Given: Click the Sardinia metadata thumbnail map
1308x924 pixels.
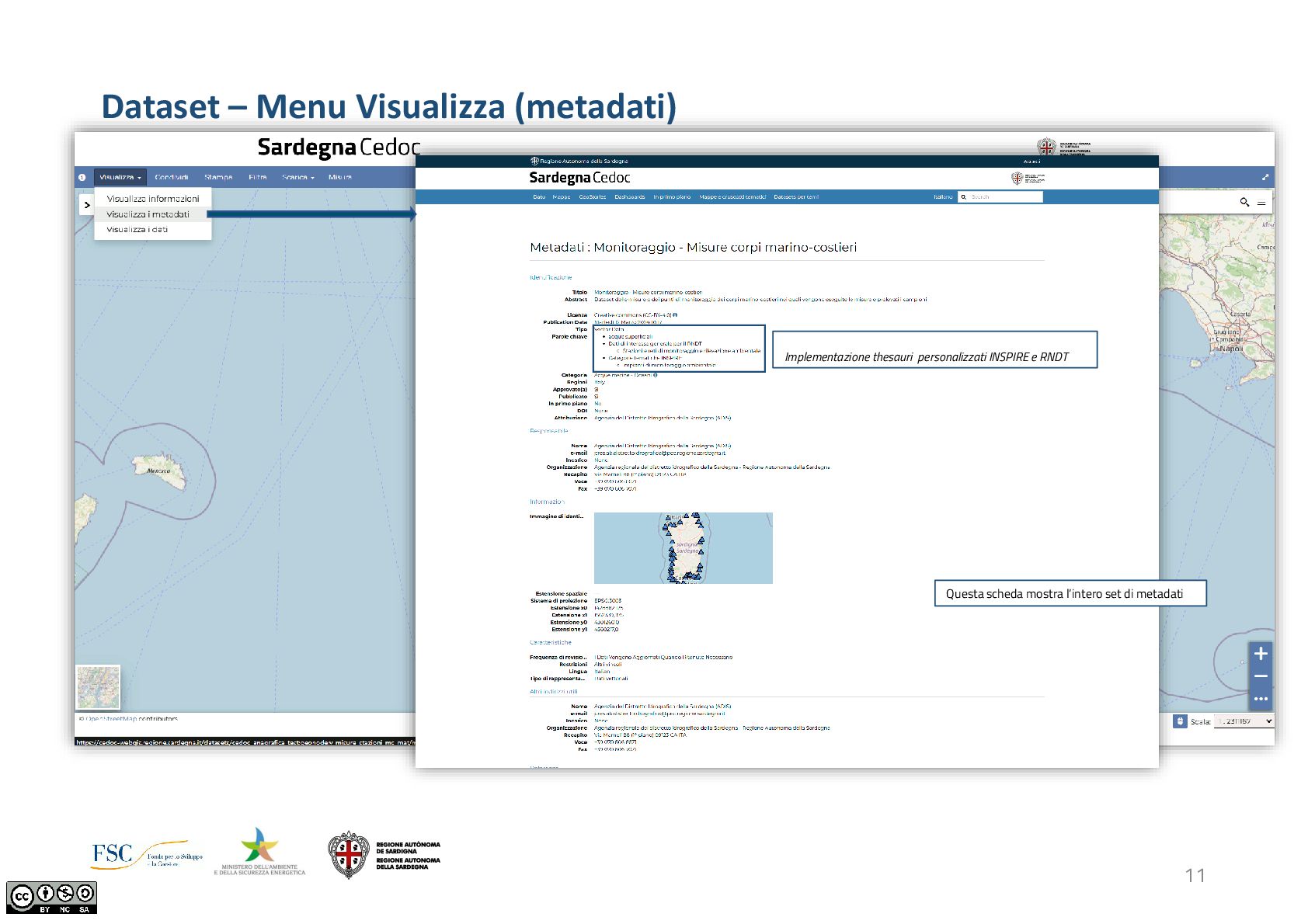Looking at the screenshot, I should [684, 548].
